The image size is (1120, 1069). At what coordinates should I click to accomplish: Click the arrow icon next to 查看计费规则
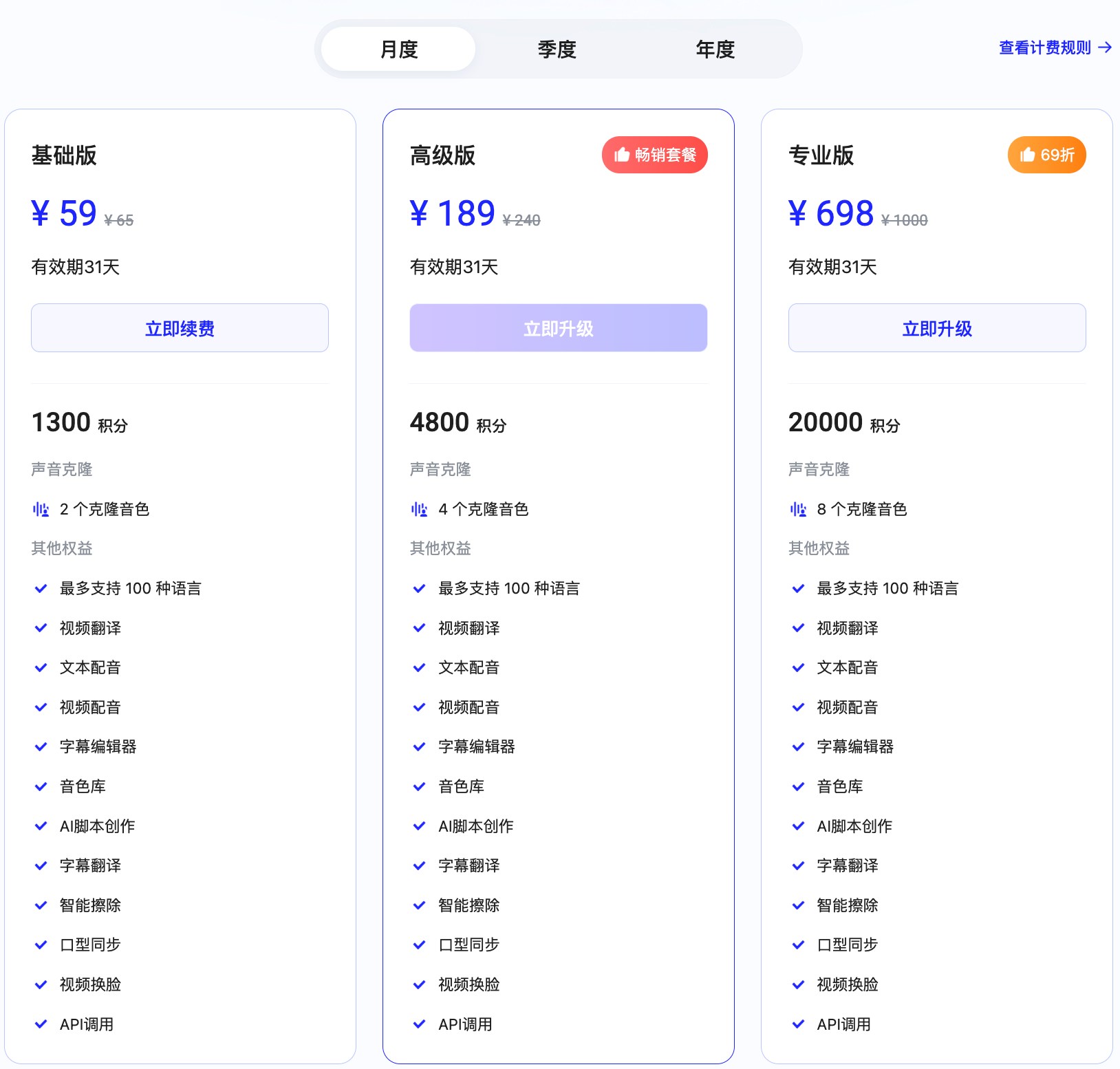[1105, 47]
